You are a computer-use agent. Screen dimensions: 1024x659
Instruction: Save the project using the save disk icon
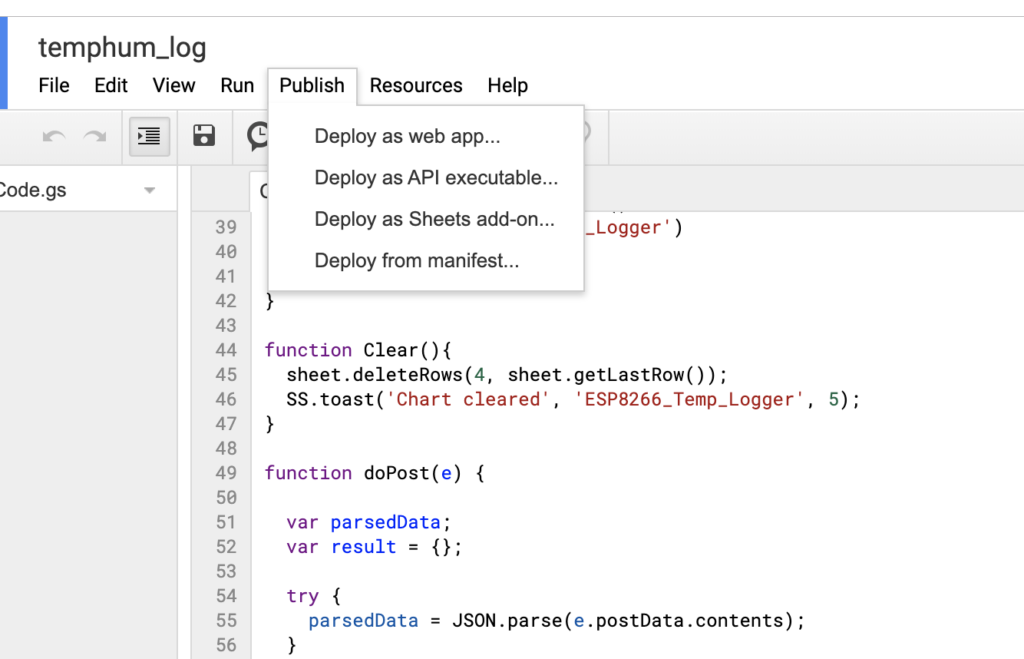tap(204, 136)
